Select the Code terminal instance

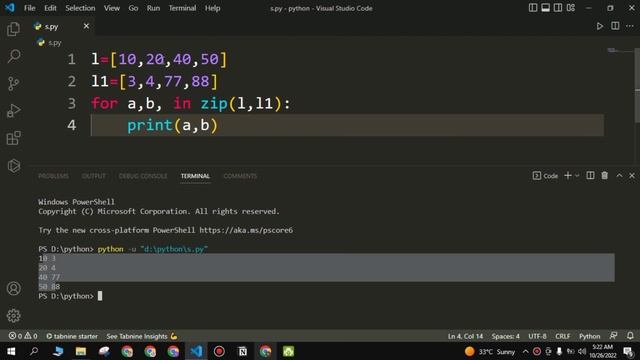click(545, 176)
